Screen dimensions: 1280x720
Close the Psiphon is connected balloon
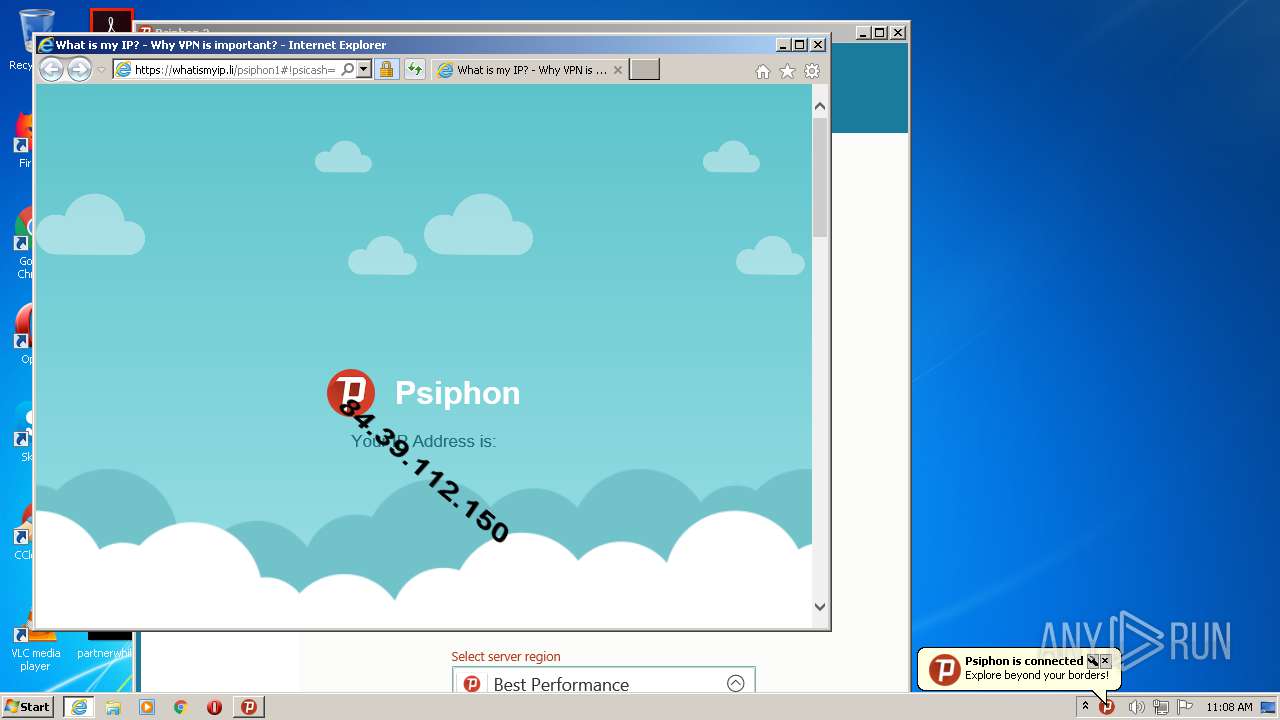[x=1105, y=661]
